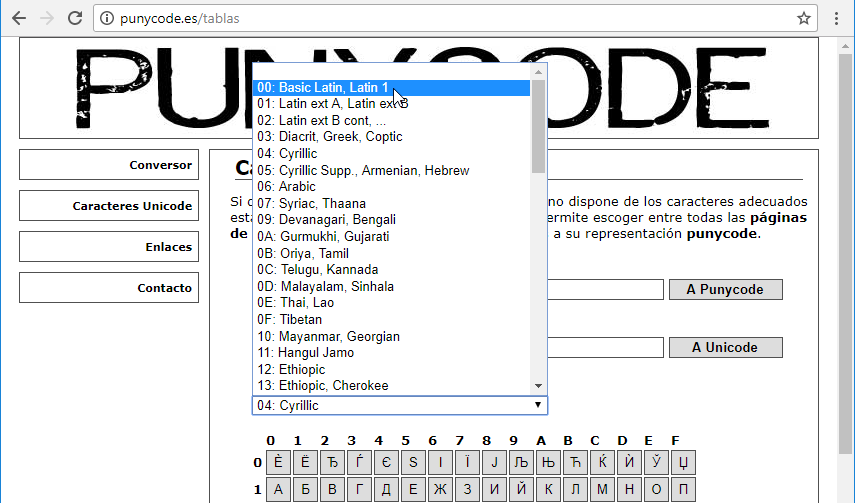
Task: Insert the Cyrillic character Ж
Action: tap(440, 491)
